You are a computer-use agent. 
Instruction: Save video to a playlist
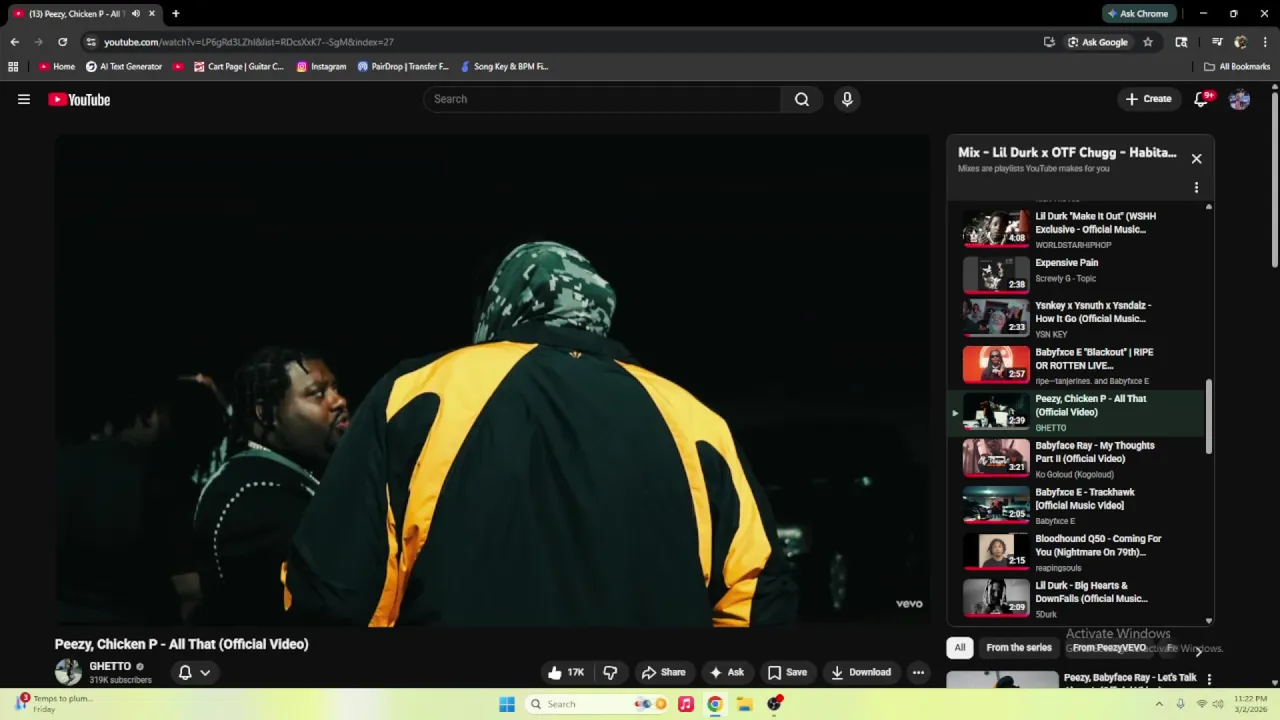pos(787,672)
